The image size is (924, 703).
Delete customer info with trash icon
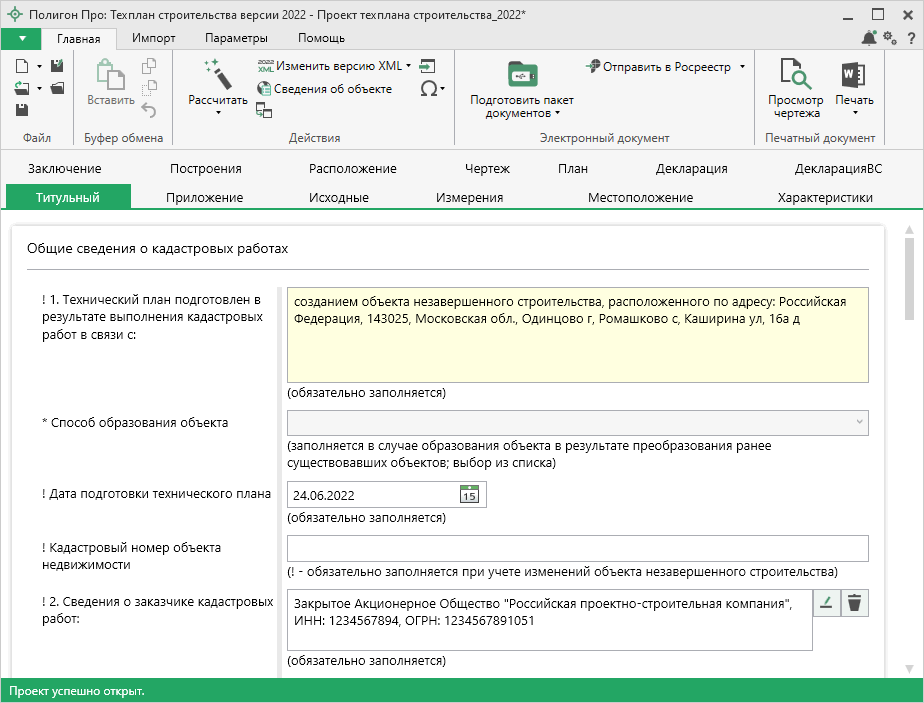pos(854,602)
